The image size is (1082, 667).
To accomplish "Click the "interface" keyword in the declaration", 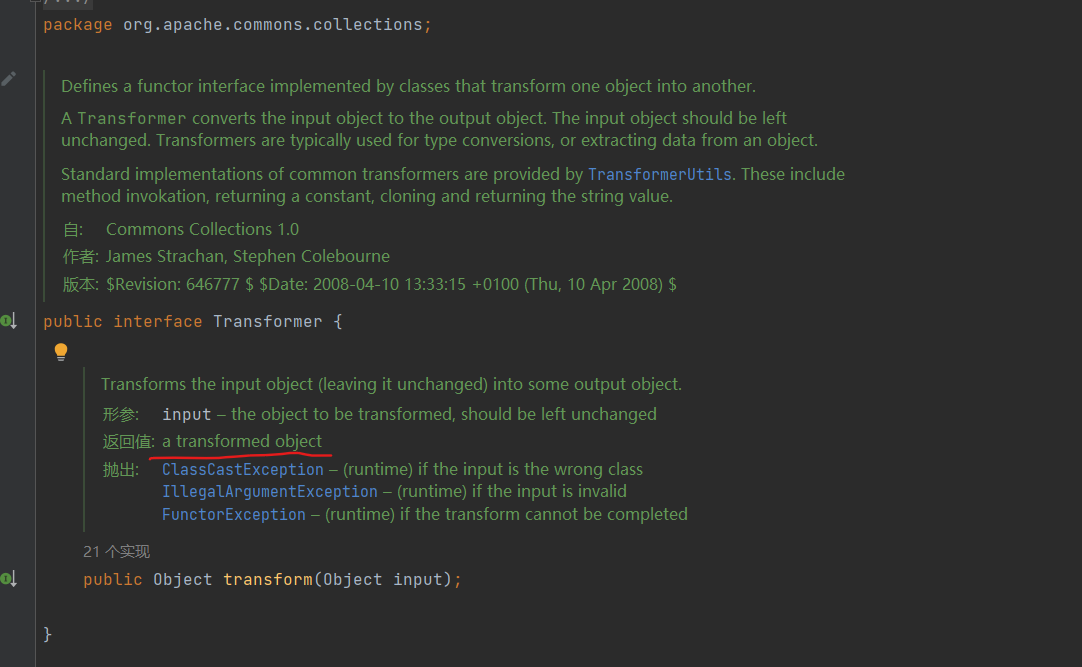I will [x=158, y=322].
